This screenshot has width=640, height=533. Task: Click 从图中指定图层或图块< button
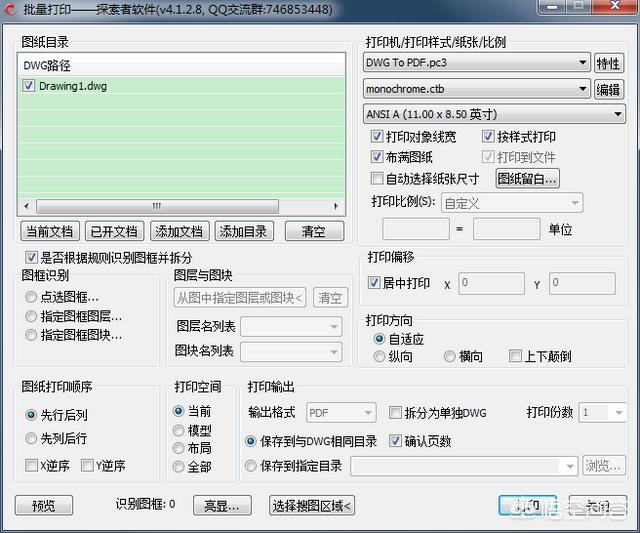[240, 298]
